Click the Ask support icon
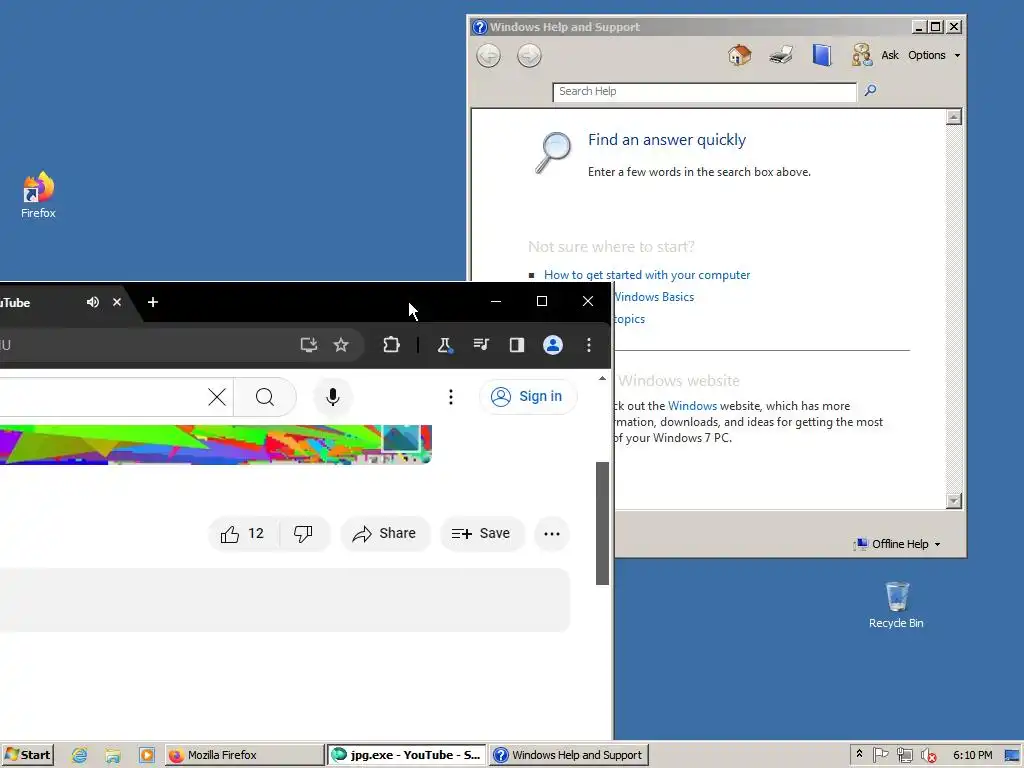Screen dimensions: 1024x768 coord(862,55)
